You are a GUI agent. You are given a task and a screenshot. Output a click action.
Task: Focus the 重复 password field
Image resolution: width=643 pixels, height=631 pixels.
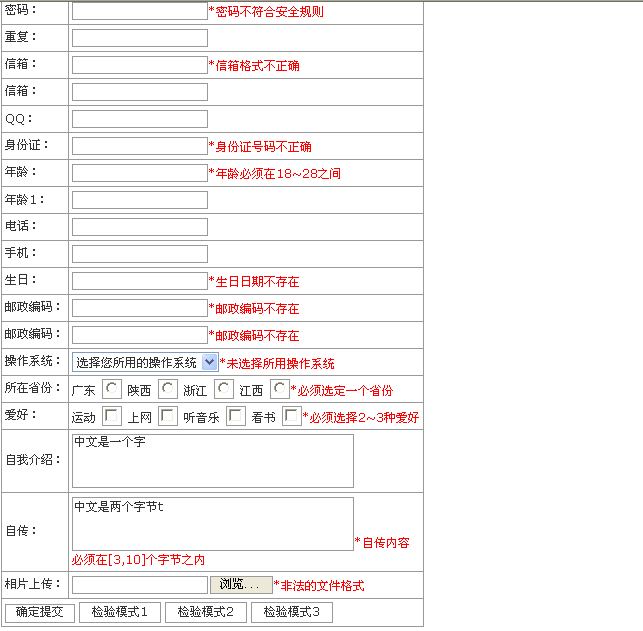pyautogui.click(x=140, y=38)
